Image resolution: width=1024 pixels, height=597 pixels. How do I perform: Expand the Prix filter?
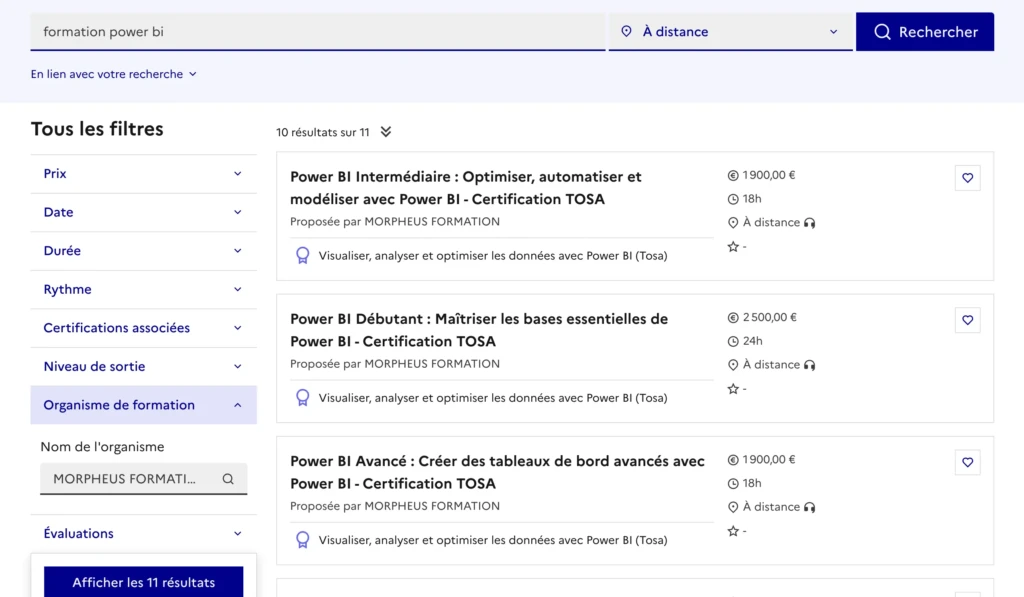click(143, 173)
